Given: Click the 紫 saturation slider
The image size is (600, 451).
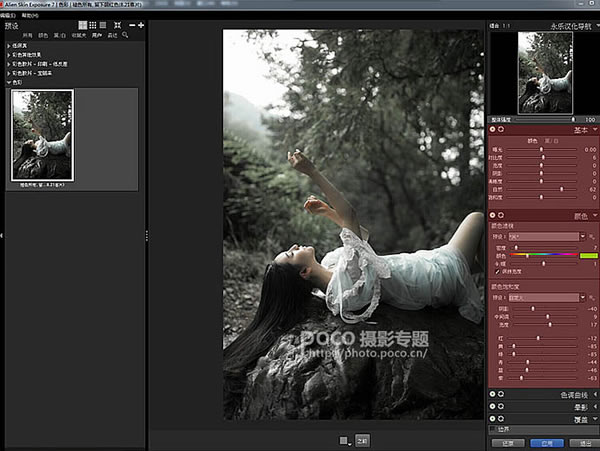Looking at the screenshot, I should coord(542,378).
